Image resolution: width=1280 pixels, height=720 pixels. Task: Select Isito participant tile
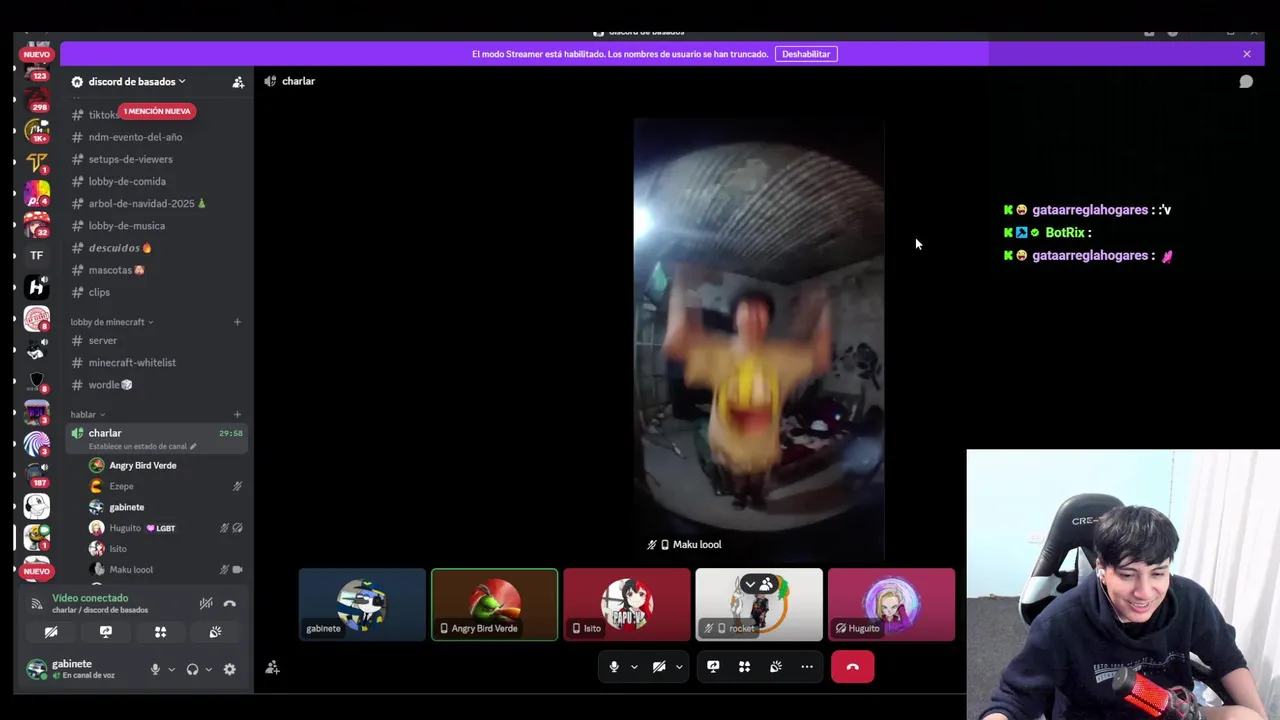[x=627, y=604]
